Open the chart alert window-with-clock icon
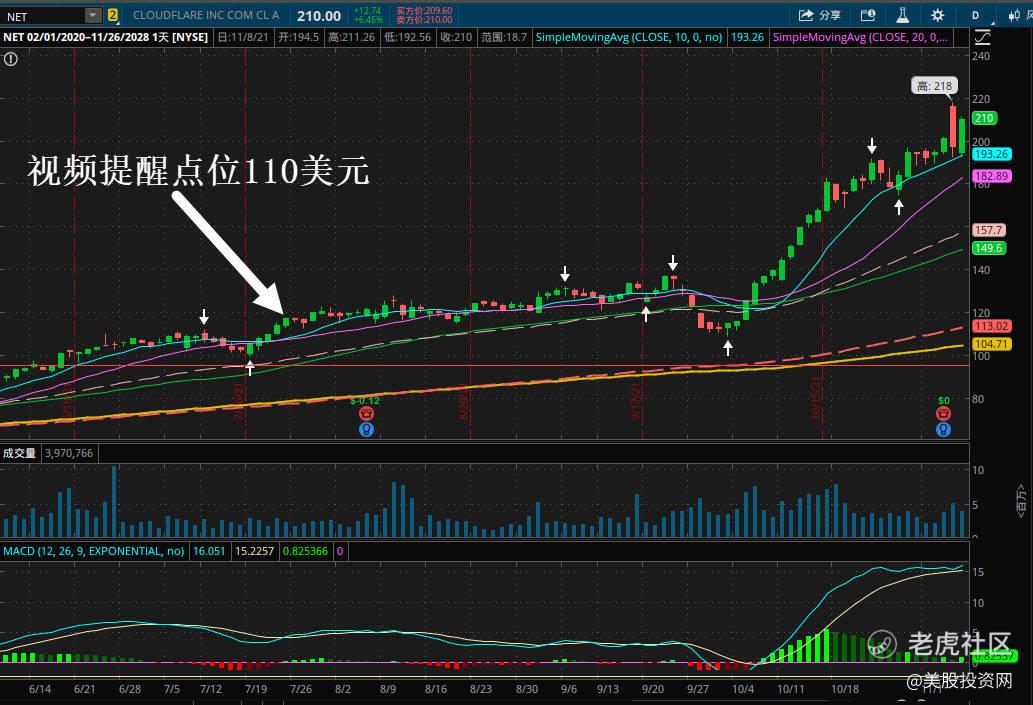Image resolution: width=1033 pixels, height=705 pixels. tap(868, 15)
